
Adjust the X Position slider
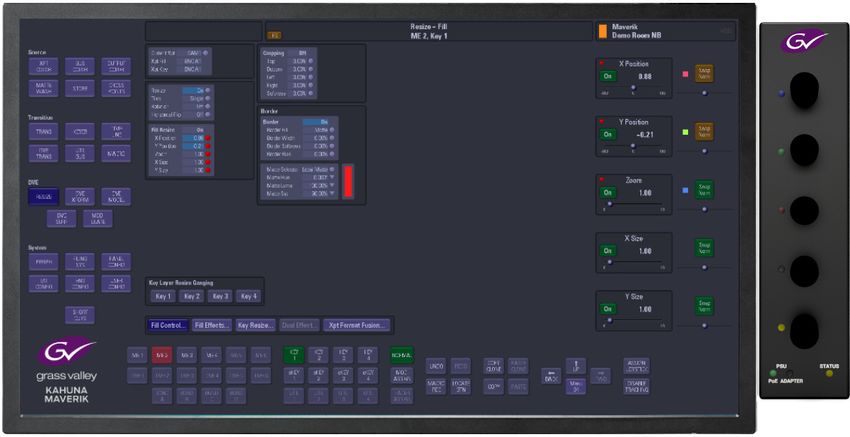[x=633, y=88]
